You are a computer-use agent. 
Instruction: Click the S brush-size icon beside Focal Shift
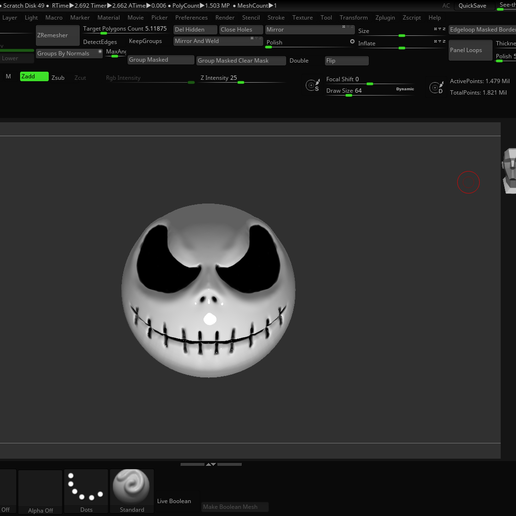[312, 85]
